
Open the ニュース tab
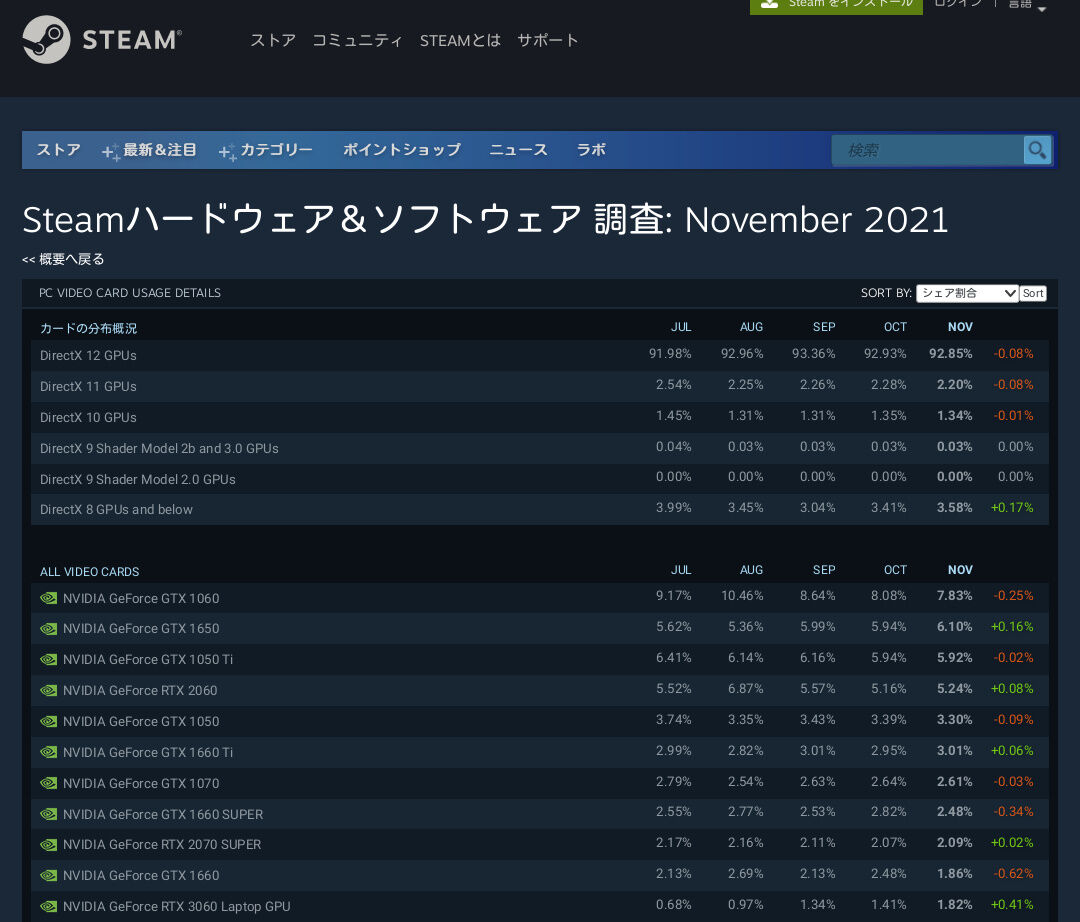(x=518, y=149)
